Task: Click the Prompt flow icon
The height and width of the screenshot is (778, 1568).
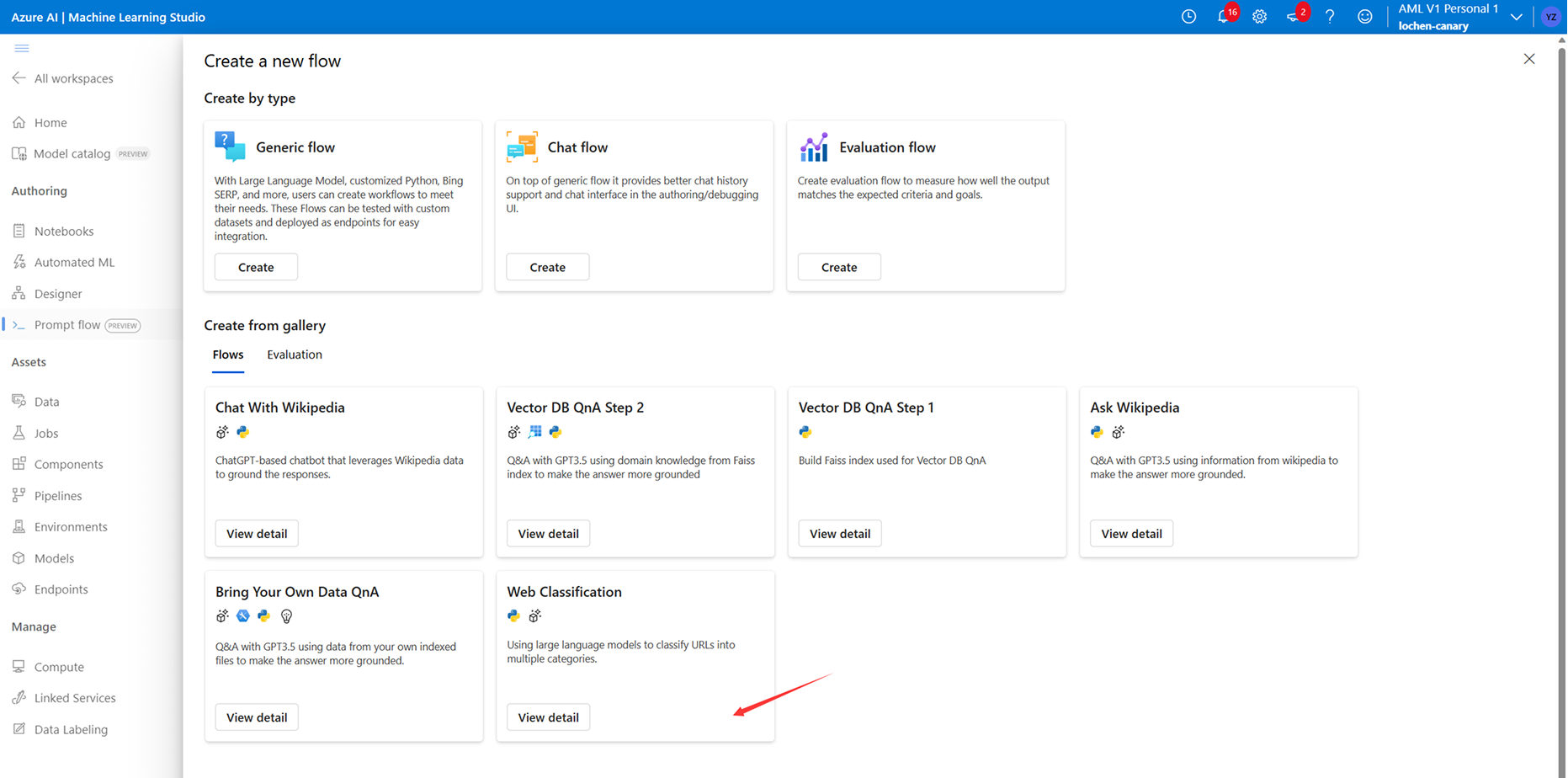Action: point(19,325)
